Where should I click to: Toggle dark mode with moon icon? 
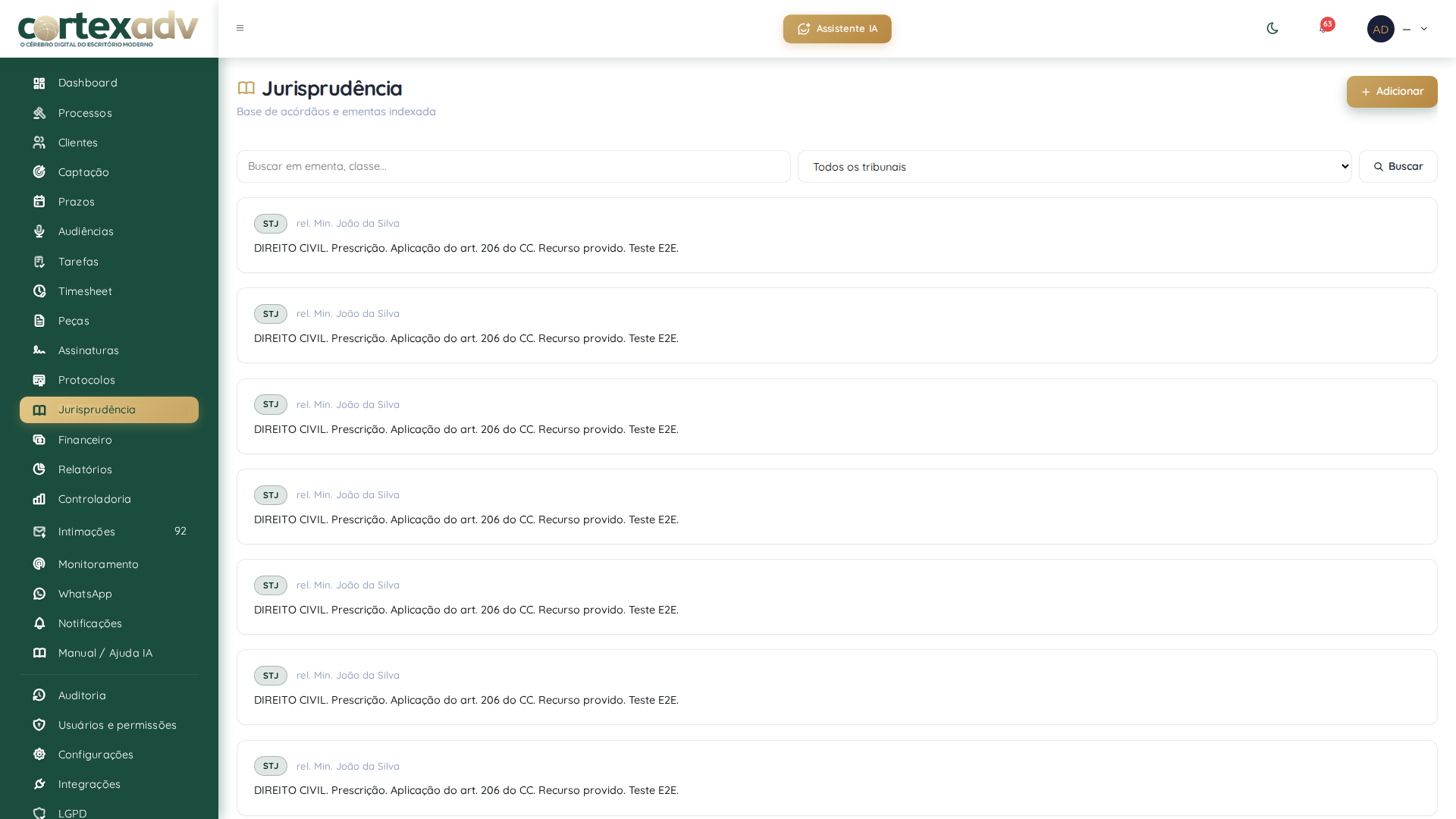(x=1272, y=29)
